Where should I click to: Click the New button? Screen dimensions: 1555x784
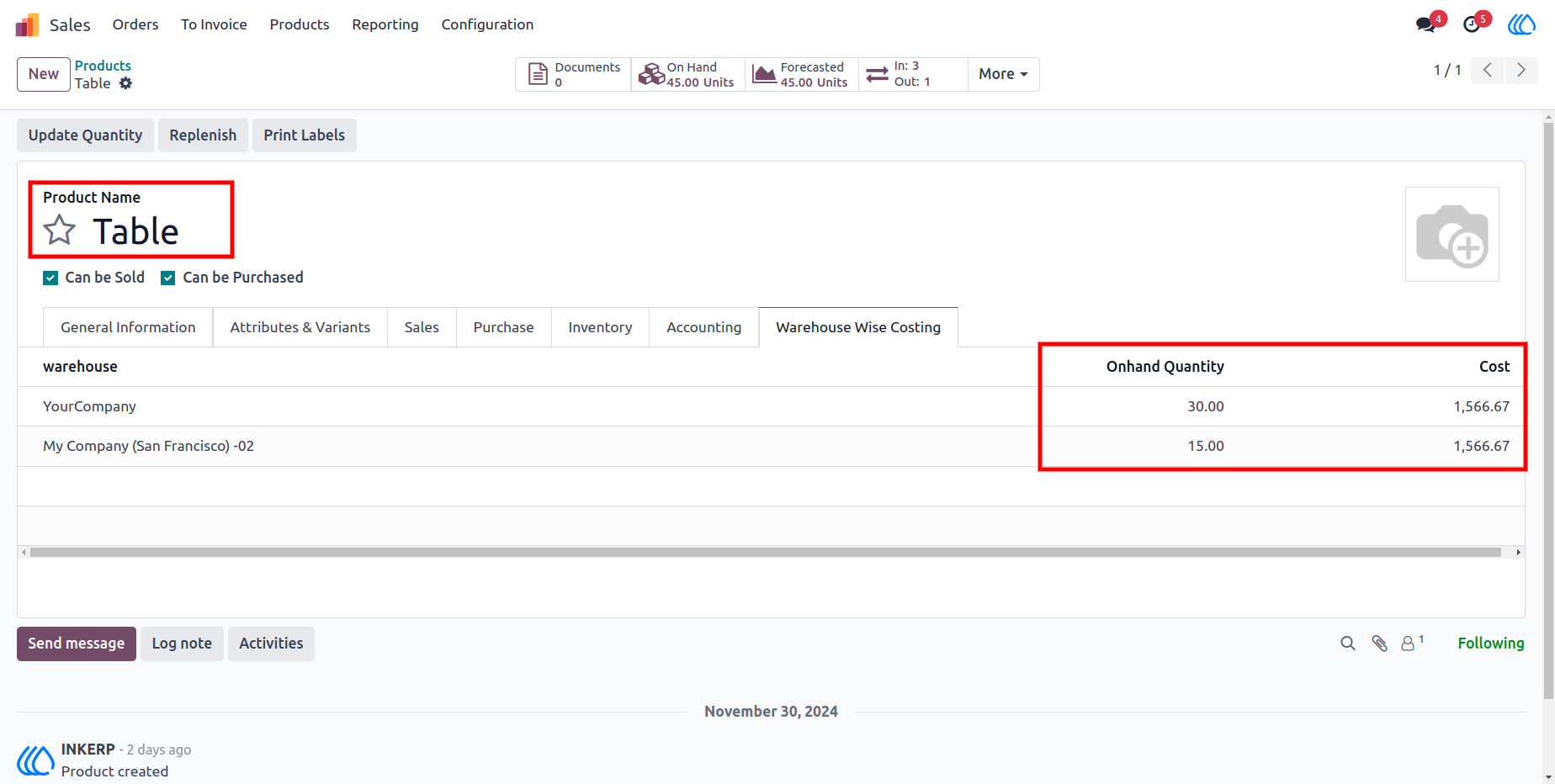[44, 74]
